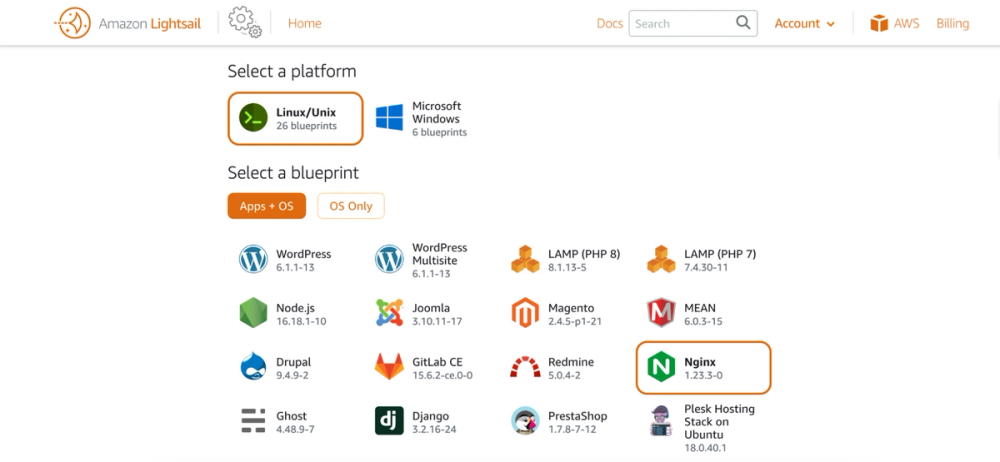Click the Drupal version 9.4.9-2 text
This screenshot has height=462, width=1000.
tap(292, 375)
